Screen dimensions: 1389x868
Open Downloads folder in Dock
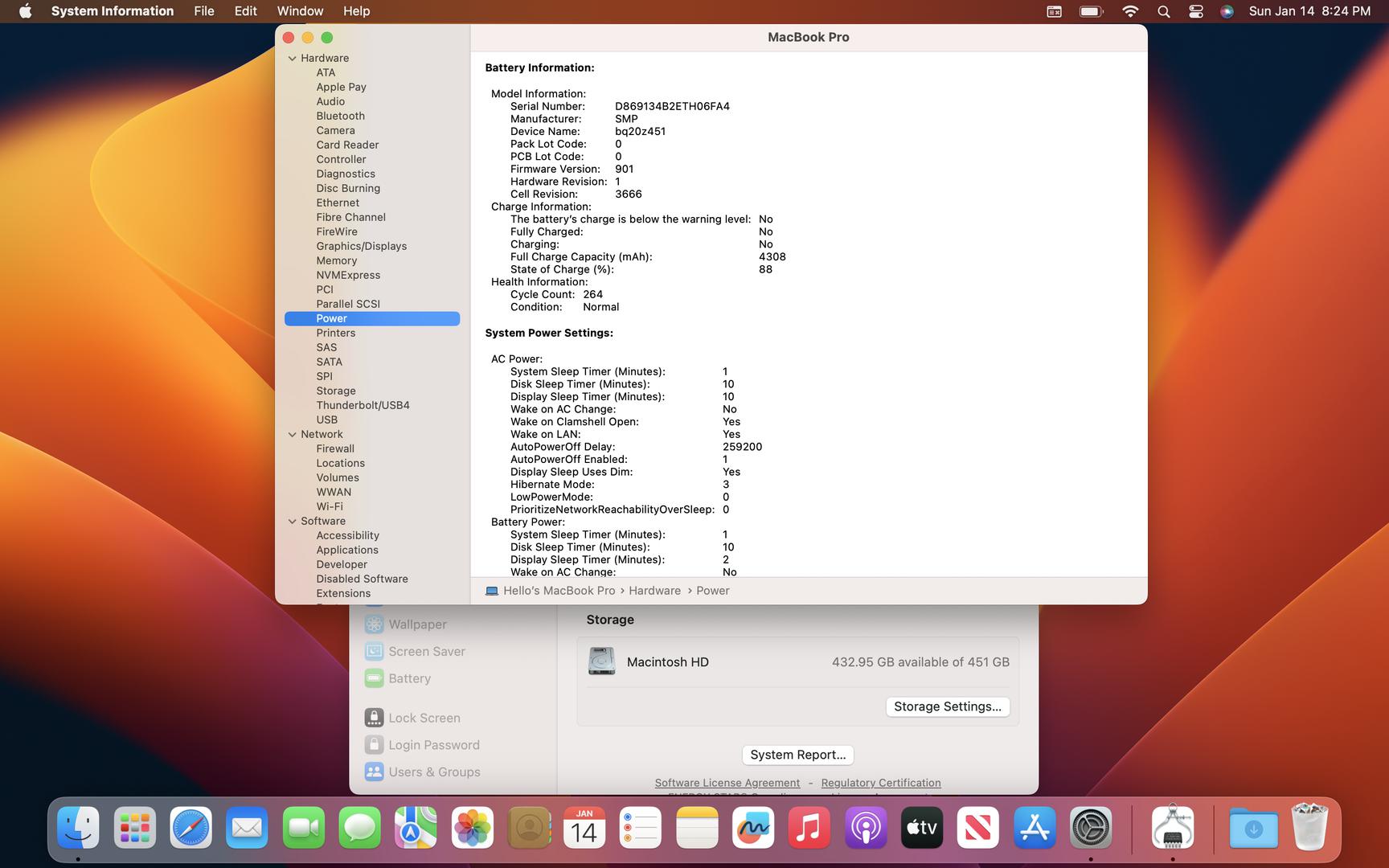point(1253,827)
